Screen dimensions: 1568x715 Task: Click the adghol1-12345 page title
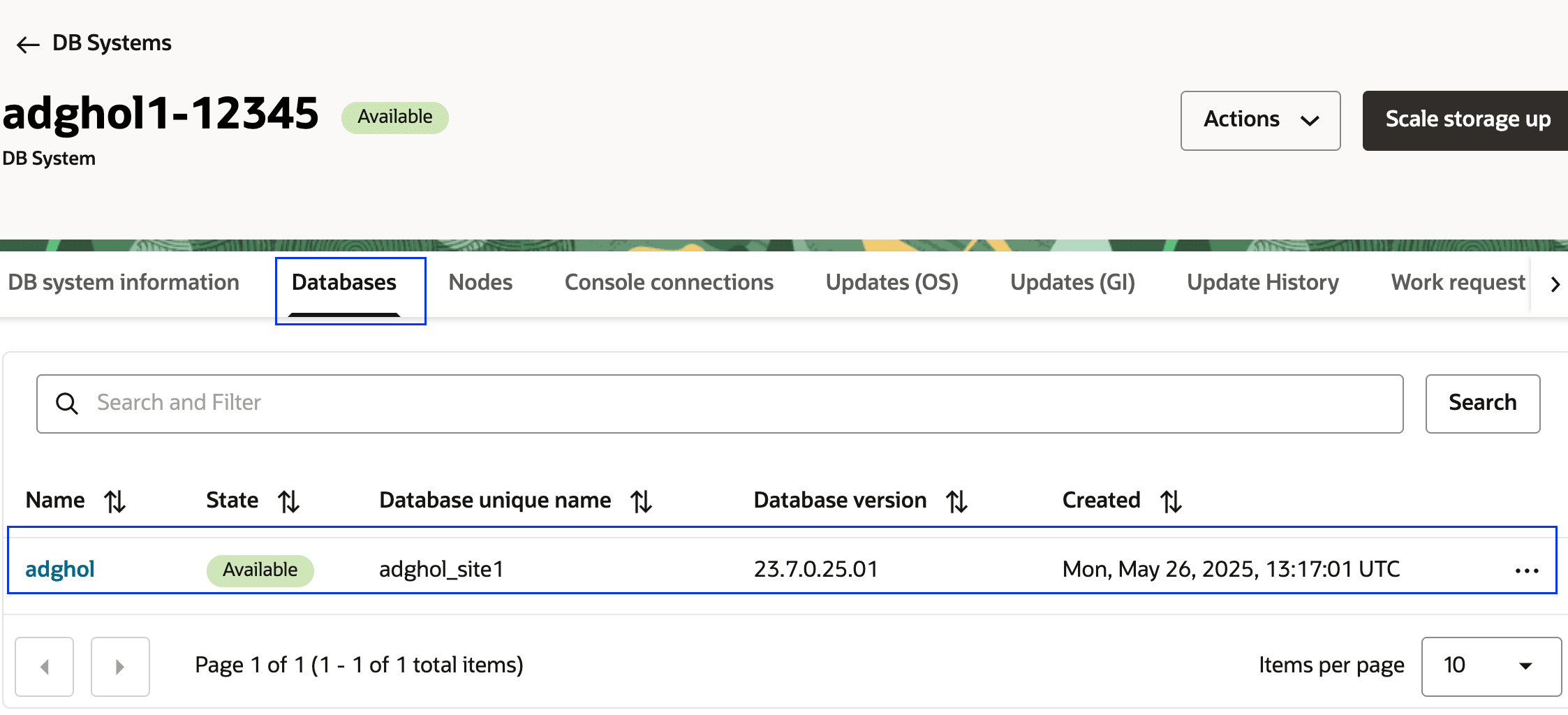[161, 114]
